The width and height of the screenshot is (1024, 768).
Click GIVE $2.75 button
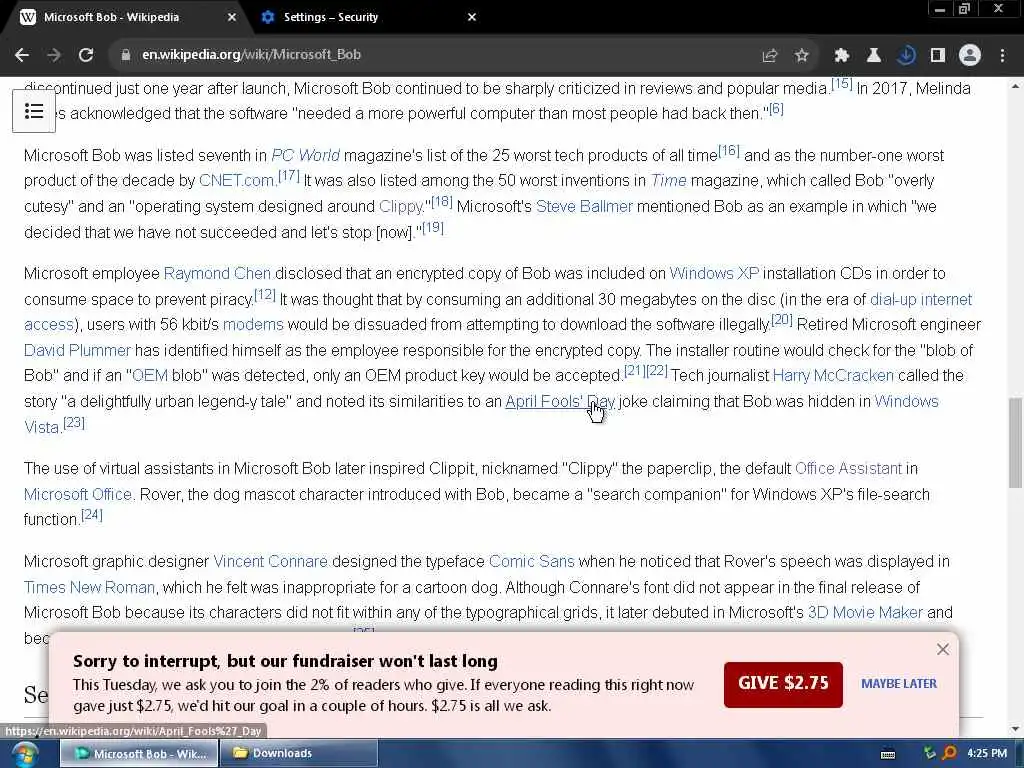pos(783,684)
